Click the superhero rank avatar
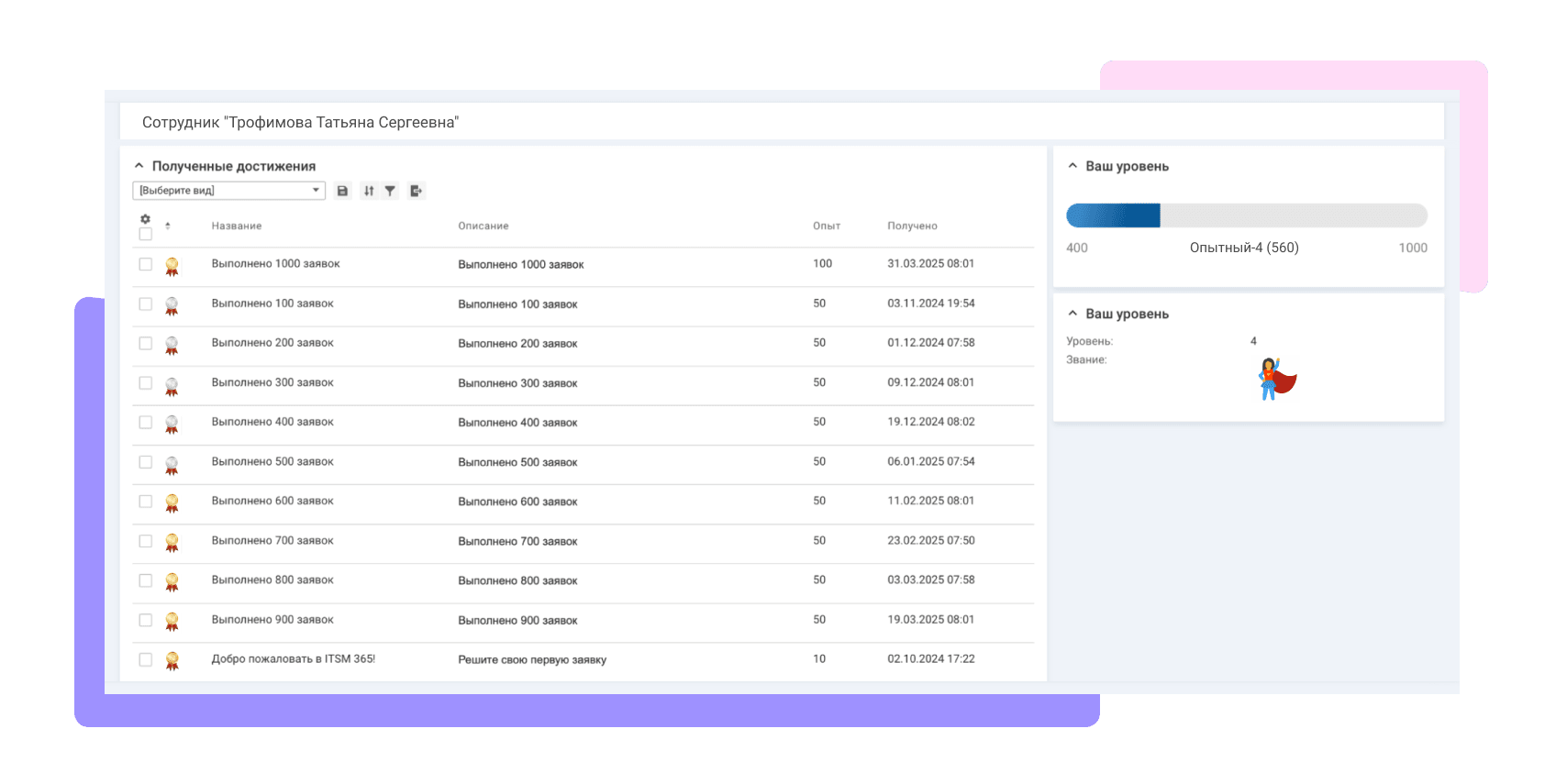The height and width of the screenshot is (784, 1567). [1276, 379]
